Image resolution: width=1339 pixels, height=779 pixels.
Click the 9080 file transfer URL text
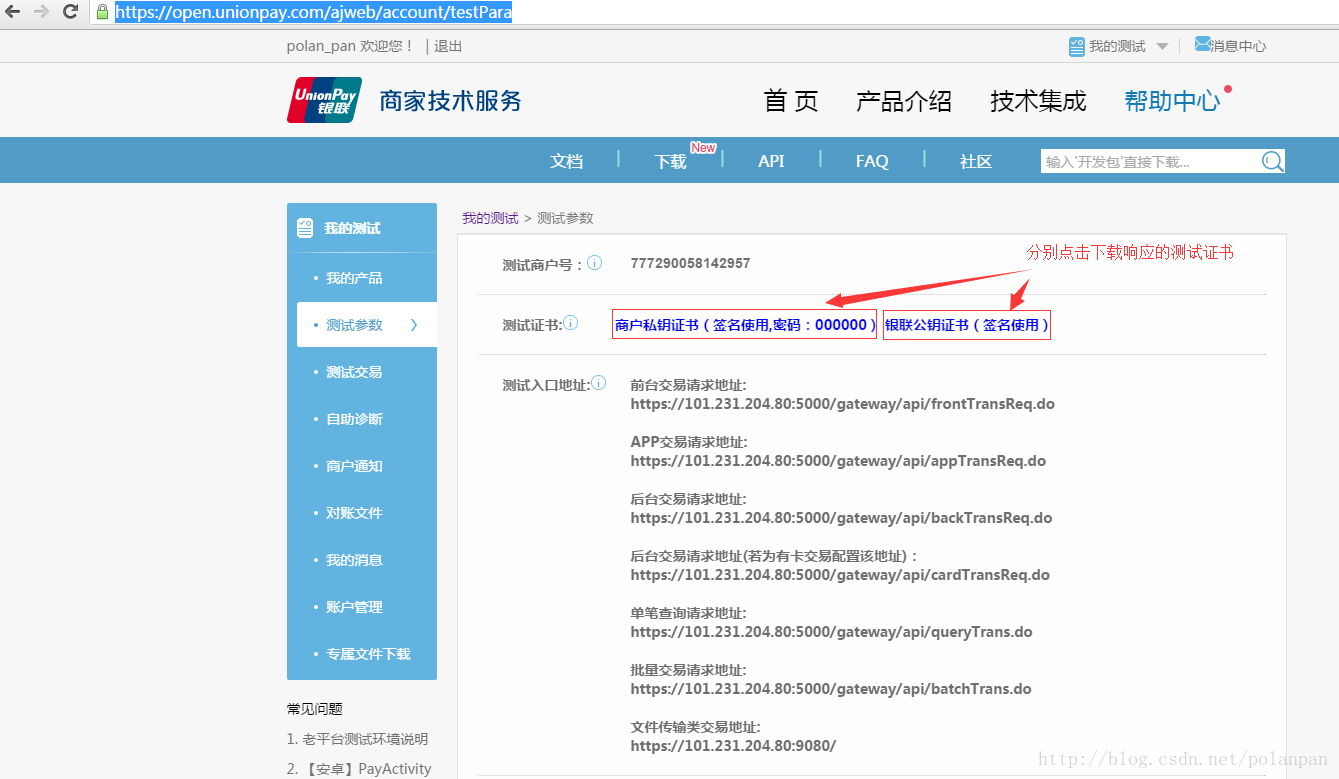[x=733, y=746]
